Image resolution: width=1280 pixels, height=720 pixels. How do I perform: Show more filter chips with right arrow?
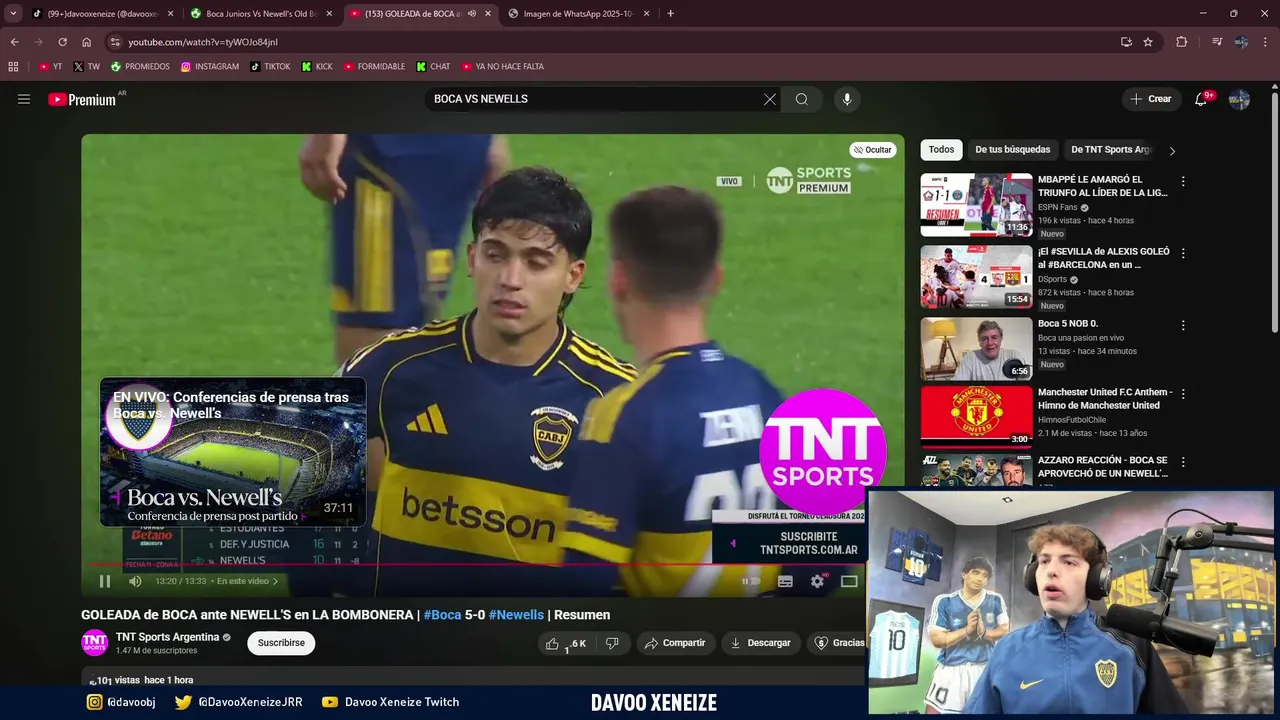[1172, 150]
